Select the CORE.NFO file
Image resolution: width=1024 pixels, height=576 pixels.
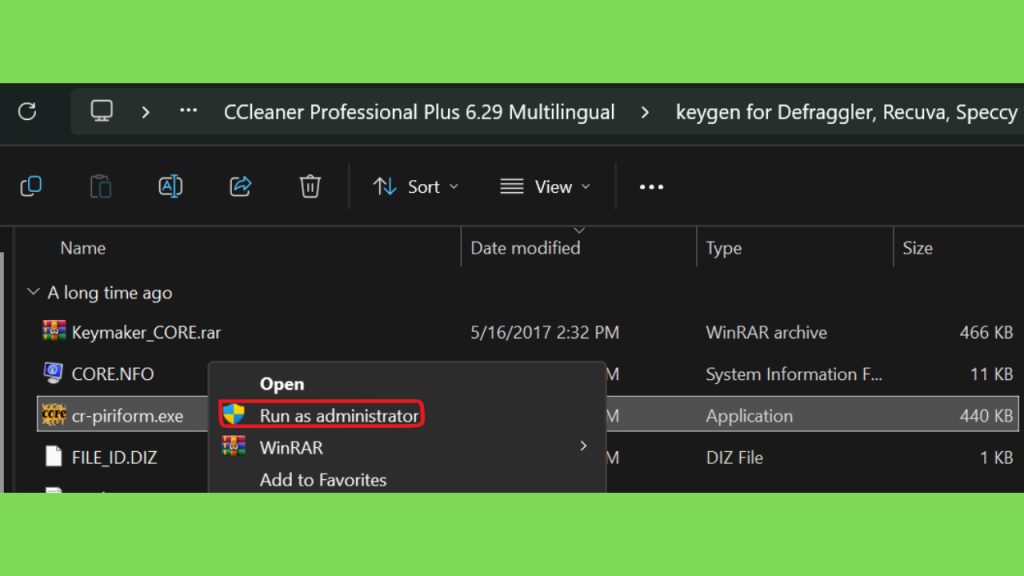(x=112, y=374)
